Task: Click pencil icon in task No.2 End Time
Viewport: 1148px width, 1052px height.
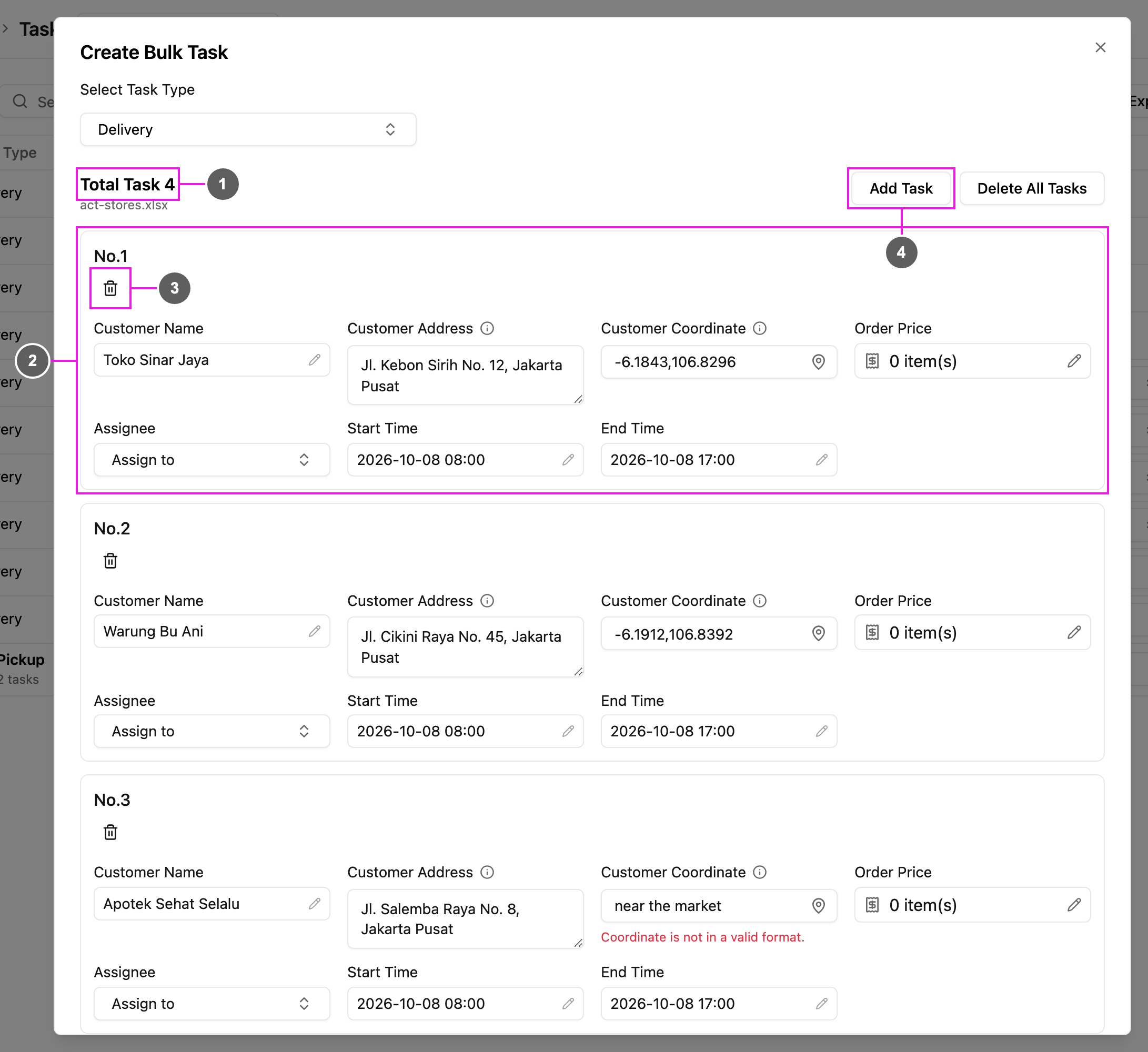Action: [x=821, y=731]
